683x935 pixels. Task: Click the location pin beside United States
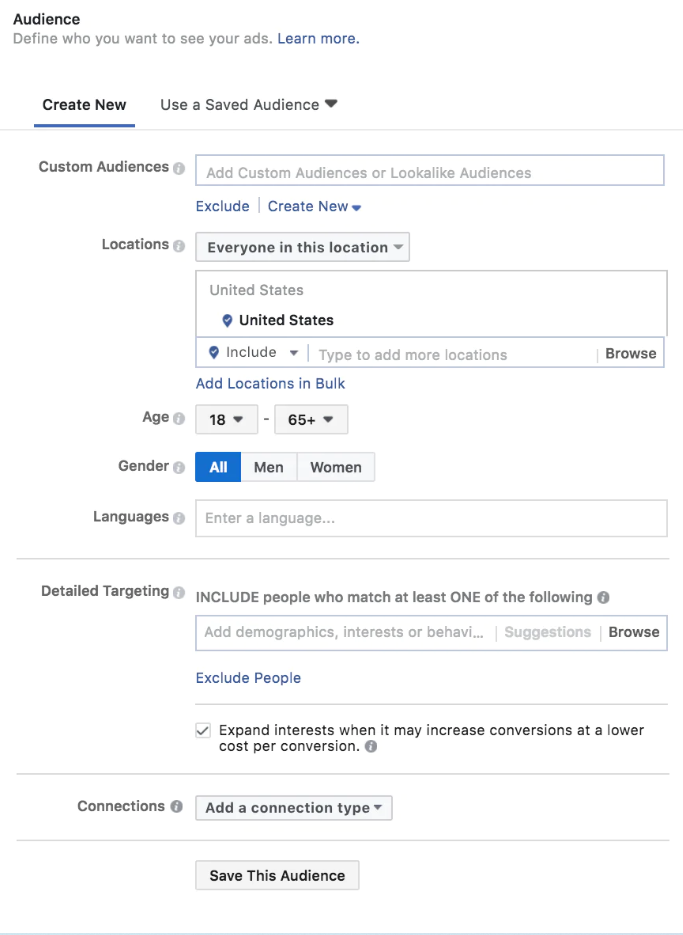pos(227,321)
